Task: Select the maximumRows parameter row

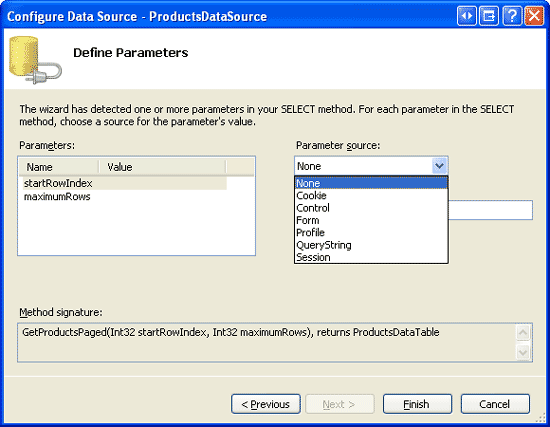Action: 125,196
